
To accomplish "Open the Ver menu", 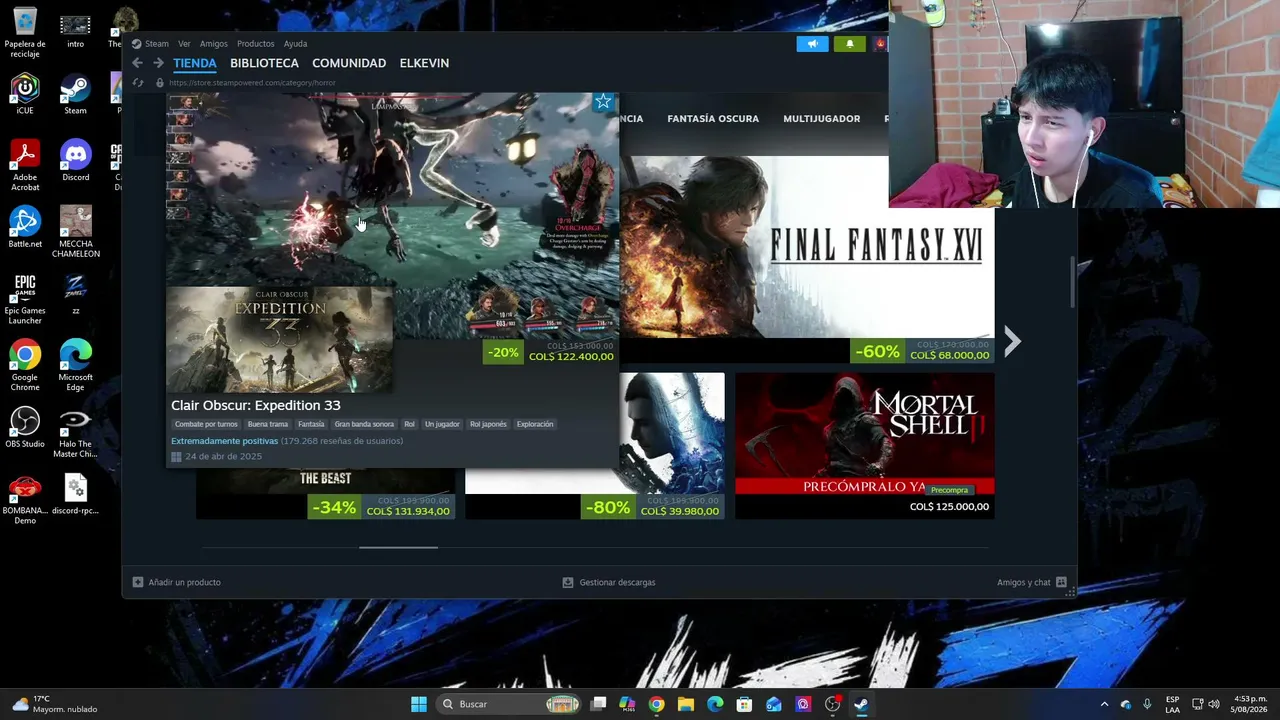I will 184,44.
